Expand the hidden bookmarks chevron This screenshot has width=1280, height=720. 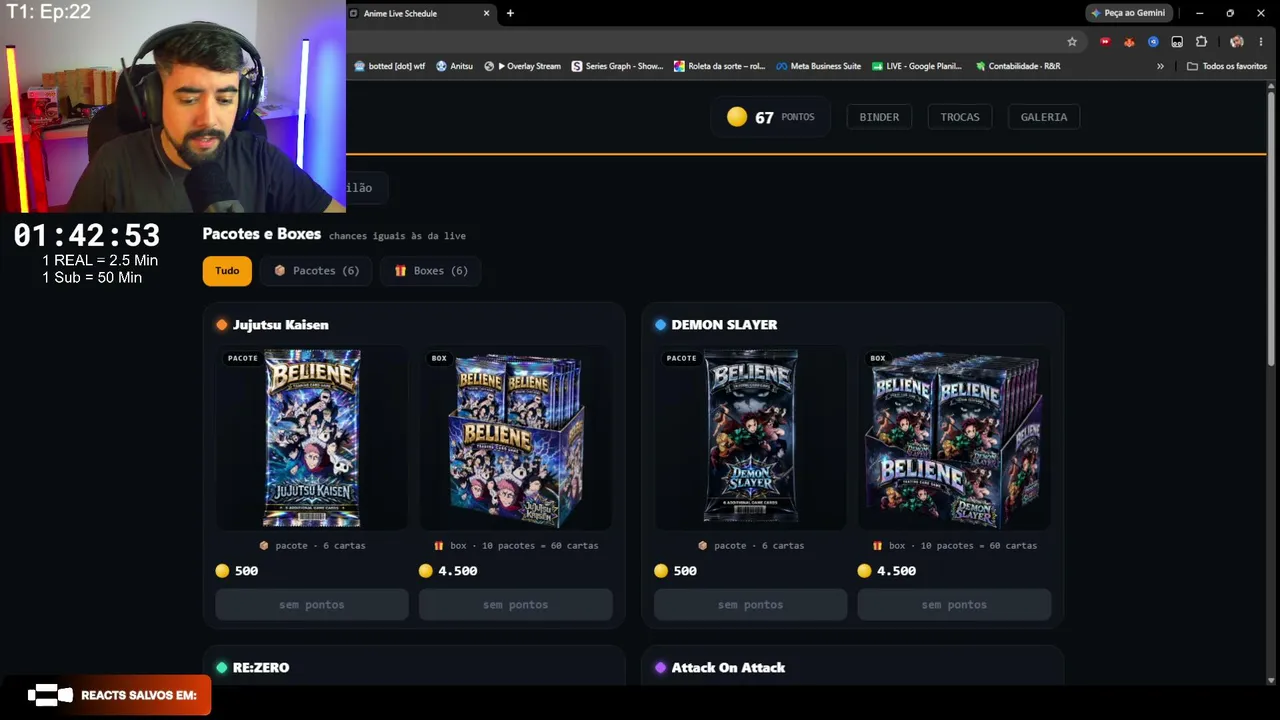point(1160,66)
